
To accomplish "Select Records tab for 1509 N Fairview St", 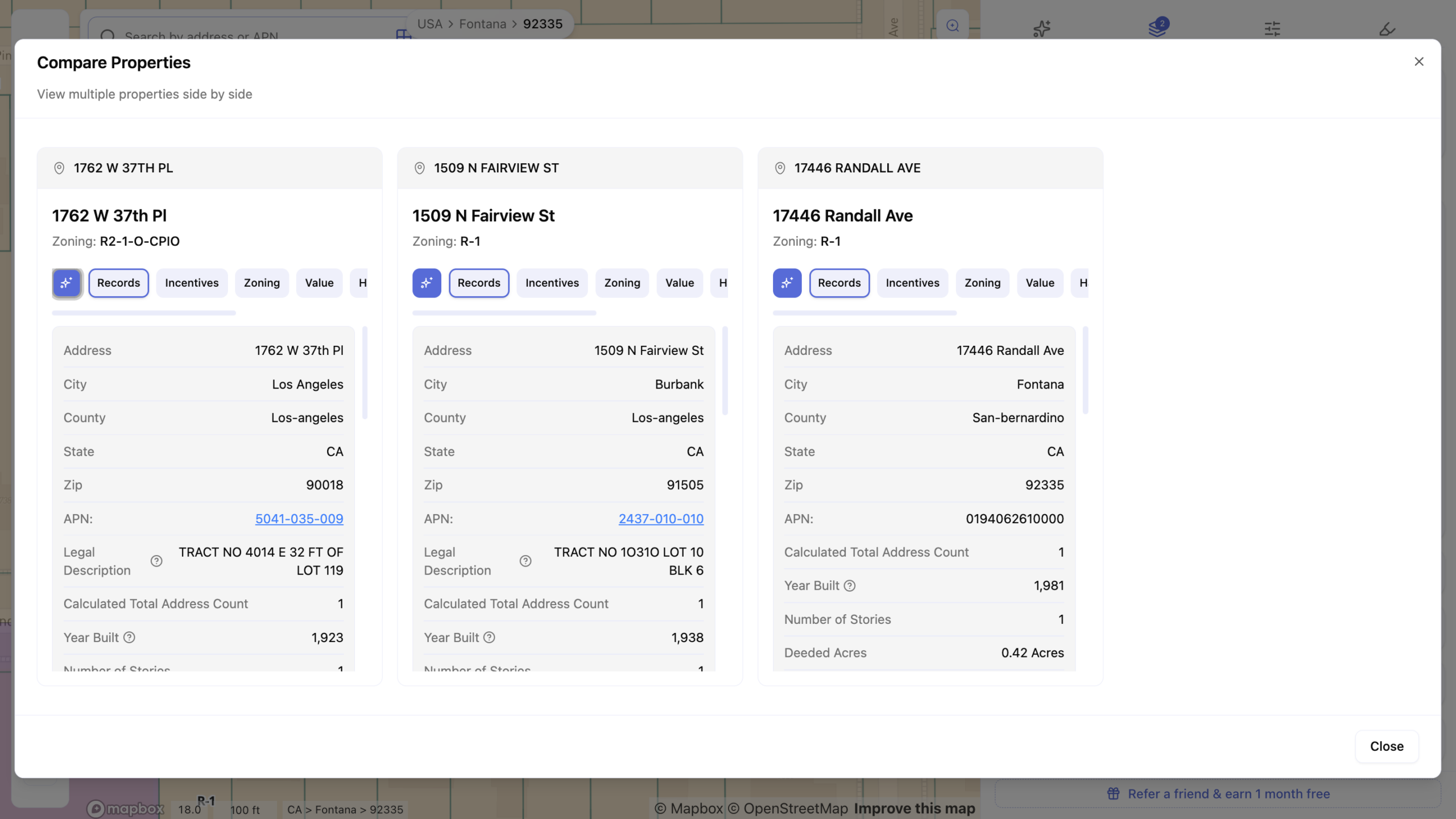I will tap(479, 283).
